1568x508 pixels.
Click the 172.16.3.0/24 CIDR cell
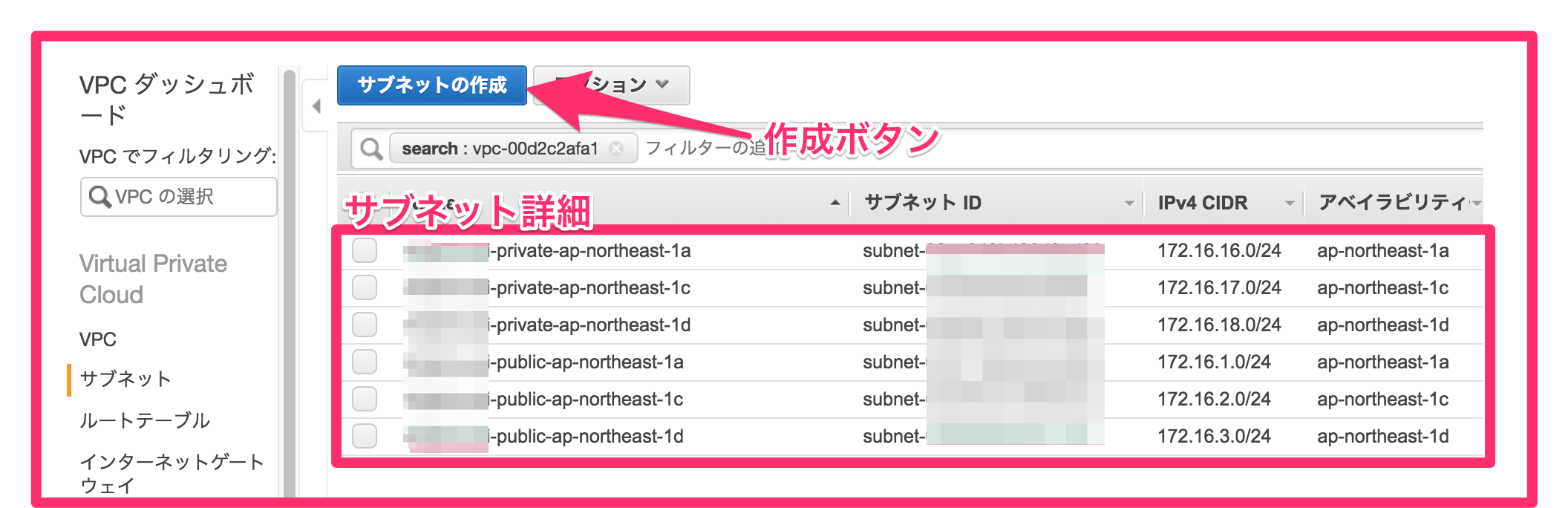coord(1214,437)
